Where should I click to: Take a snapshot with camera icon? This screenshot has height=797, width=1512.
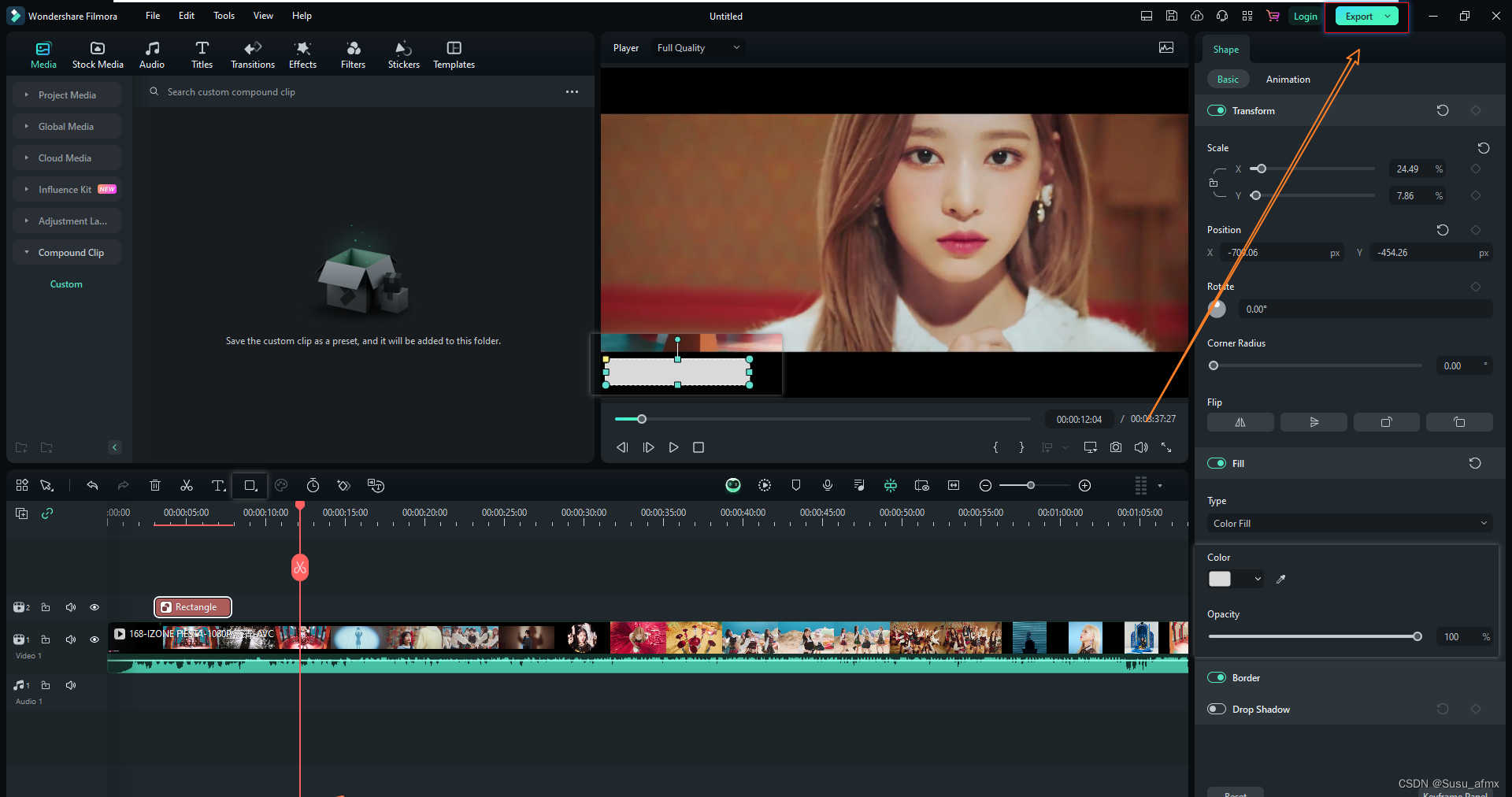pyautogui.click(x=1116, y=447)
